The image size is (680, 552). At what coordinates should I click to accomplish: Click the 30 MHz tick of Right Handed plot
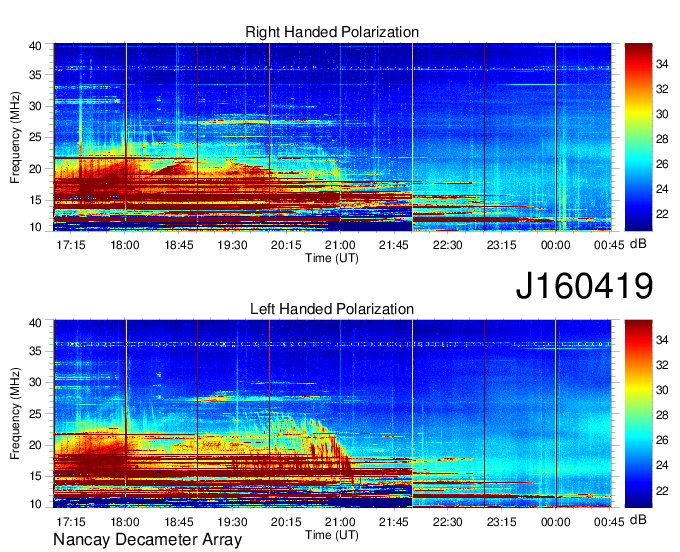35,106
